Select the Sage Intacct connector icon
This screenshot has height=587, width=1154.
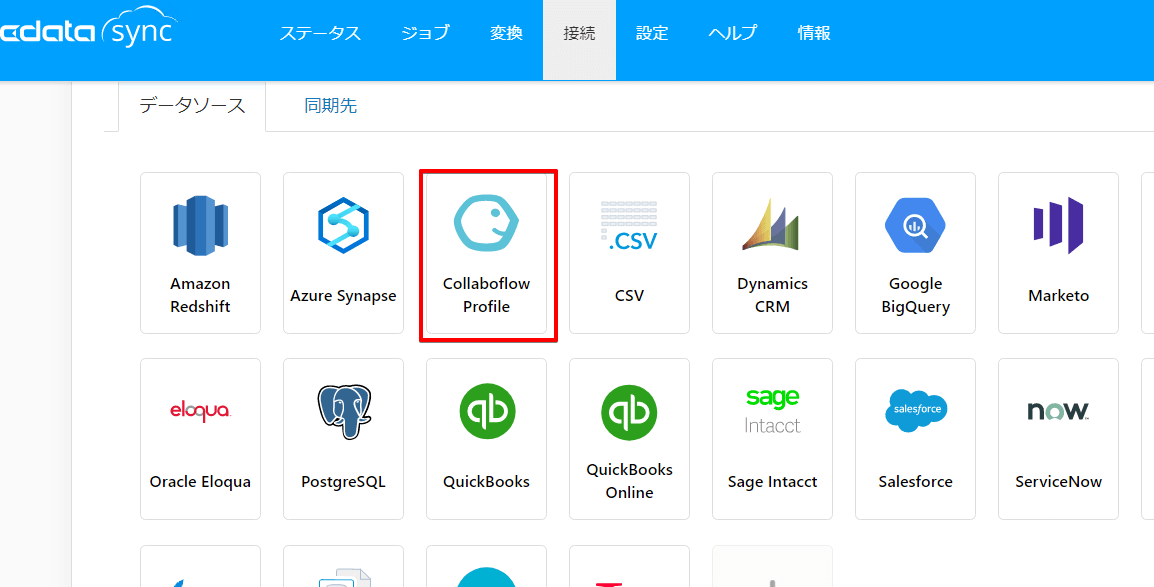point(772,410)
